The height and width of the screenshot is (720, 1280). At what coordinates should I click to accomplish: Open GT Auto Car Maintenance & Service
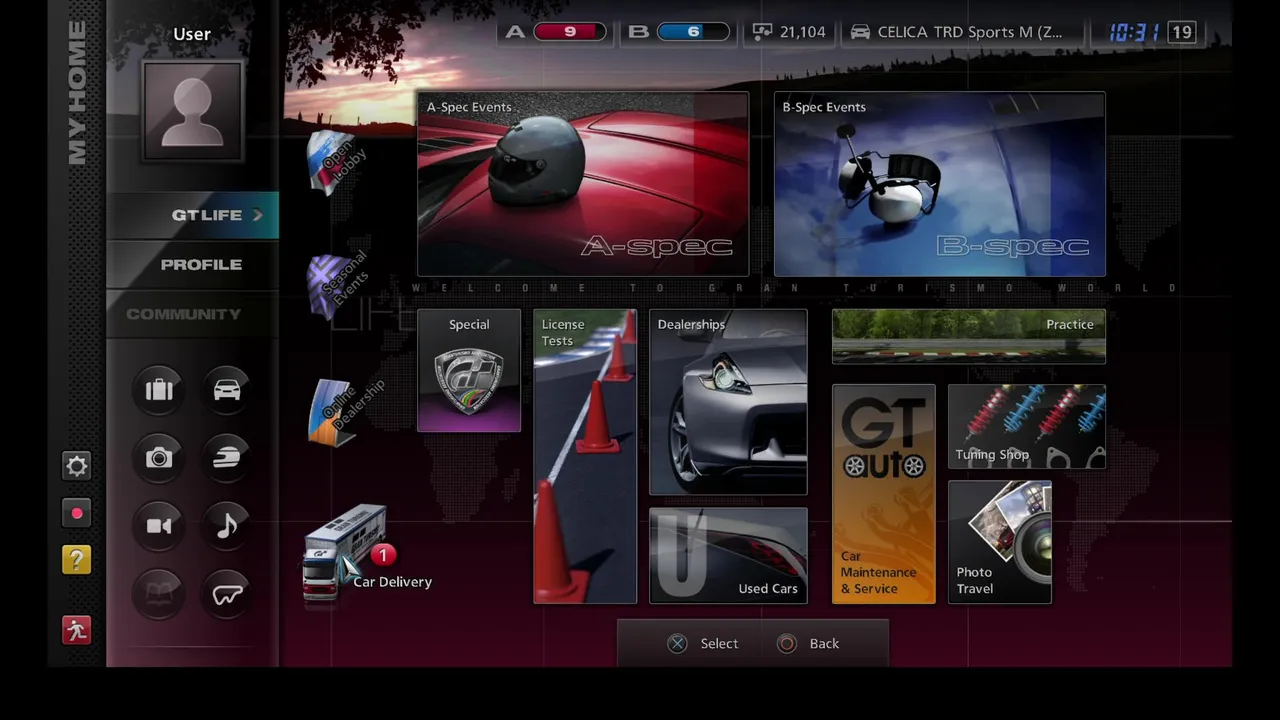pyautogui.click(x=884, y=494)
